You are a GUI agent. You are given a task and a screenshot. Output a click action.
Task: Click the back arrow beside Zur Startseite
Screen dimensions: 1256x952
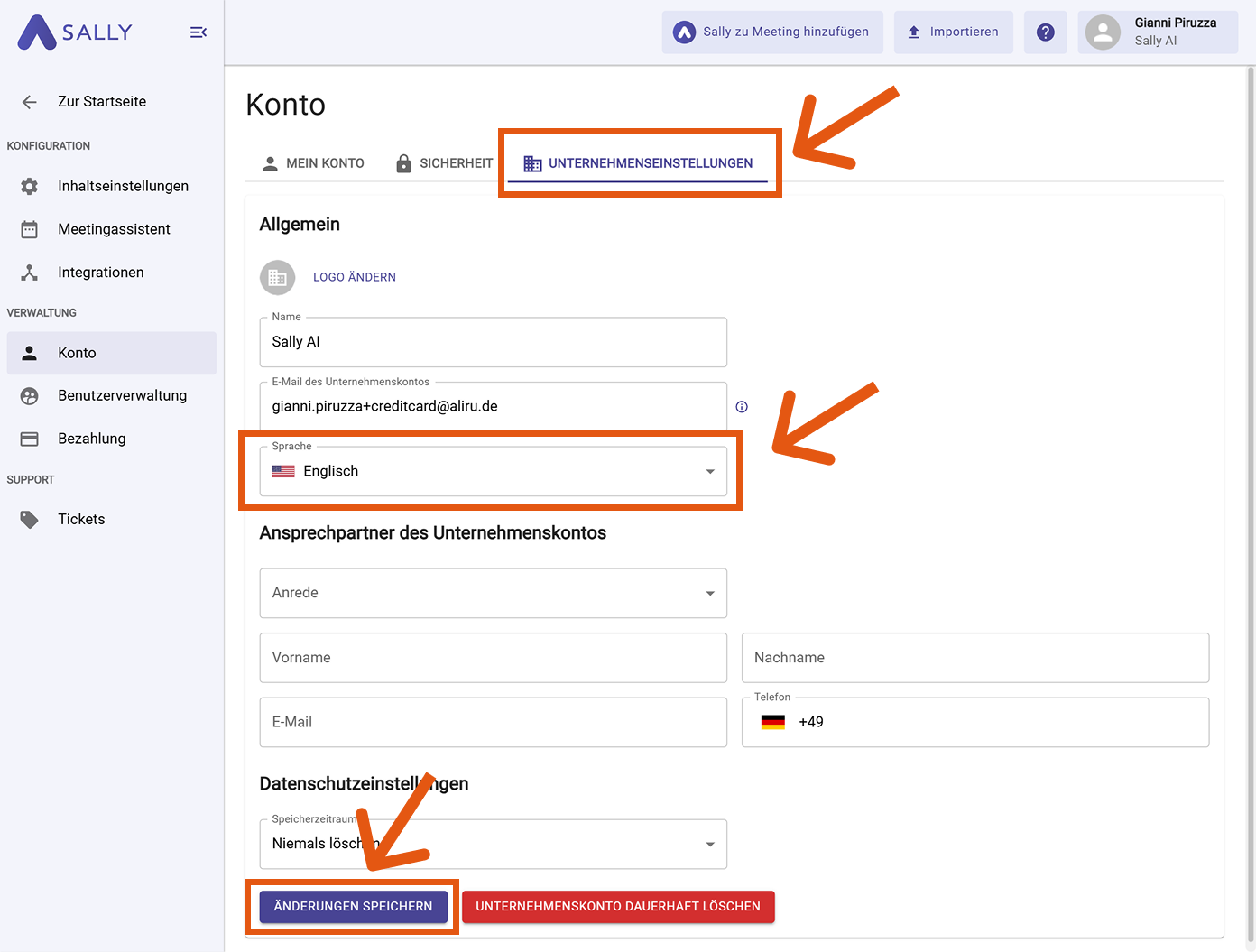(x=30, y=102)
